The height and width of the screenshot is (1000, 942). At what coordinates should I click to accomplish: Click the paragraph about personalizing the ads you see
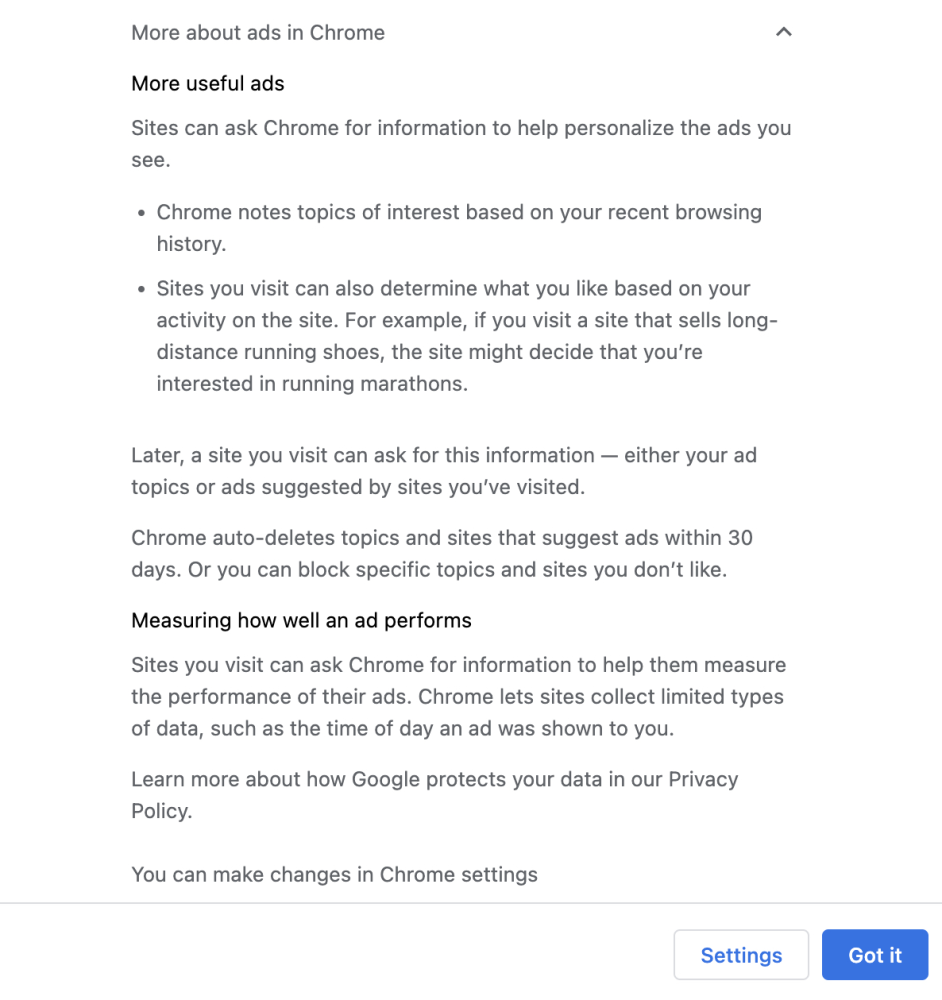[460, 144]
